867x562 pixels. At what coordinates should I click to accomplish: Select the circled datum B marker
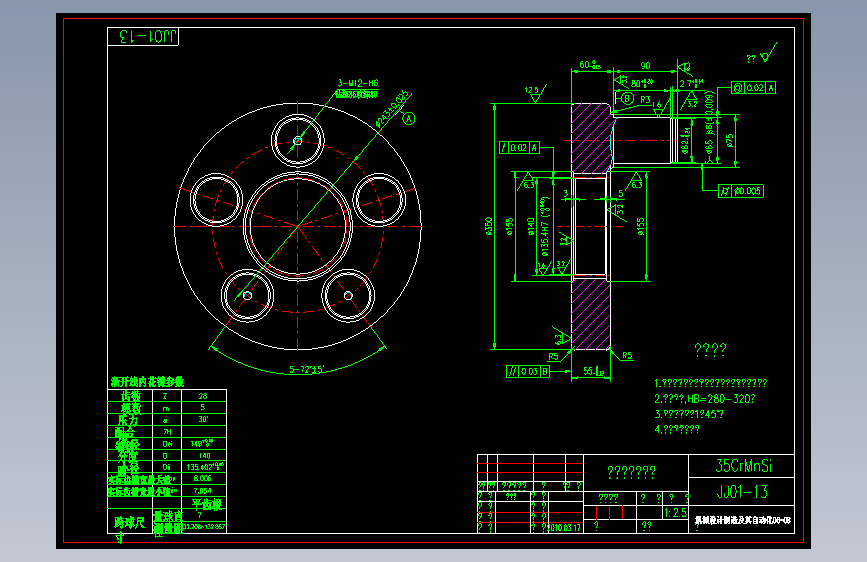628,98
